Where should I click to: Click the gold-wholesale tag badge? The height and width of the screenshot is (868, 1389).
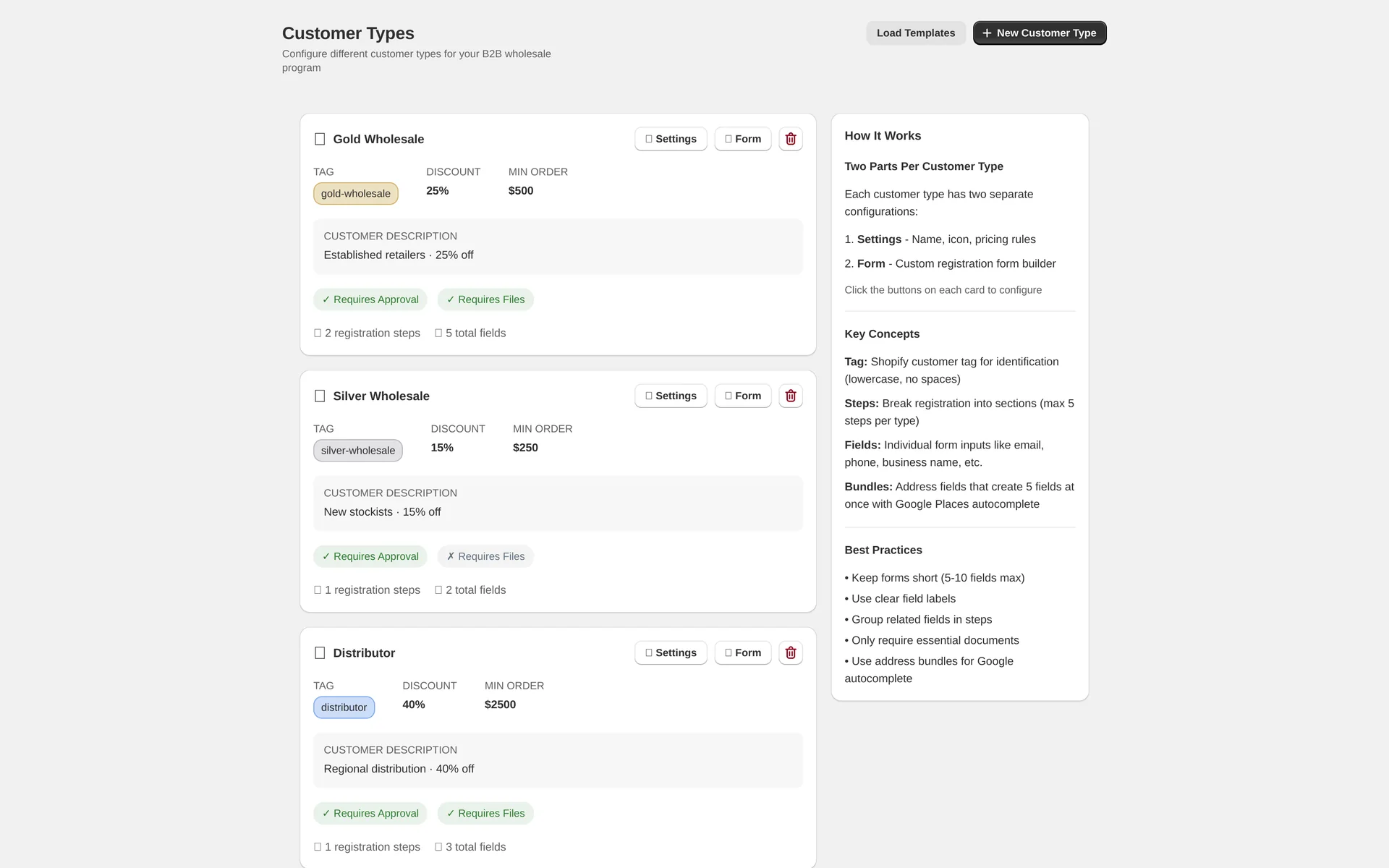click(356, 193)
